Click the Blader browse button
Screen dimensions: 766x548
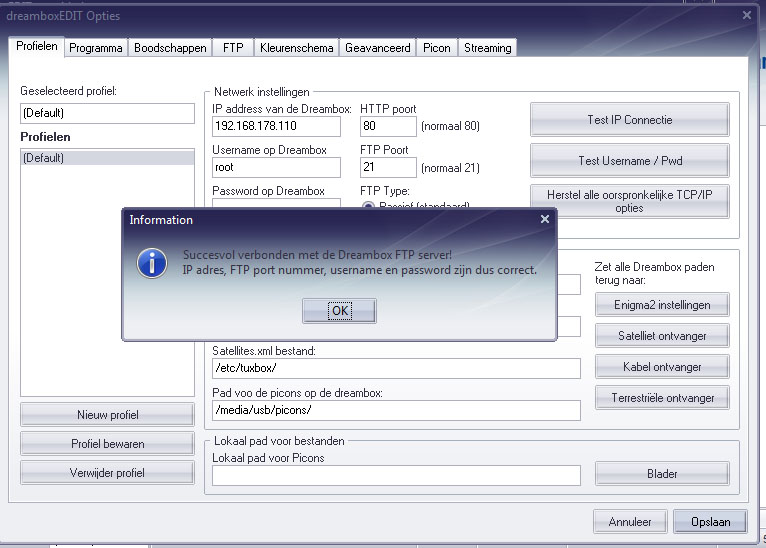pos(662,474)
